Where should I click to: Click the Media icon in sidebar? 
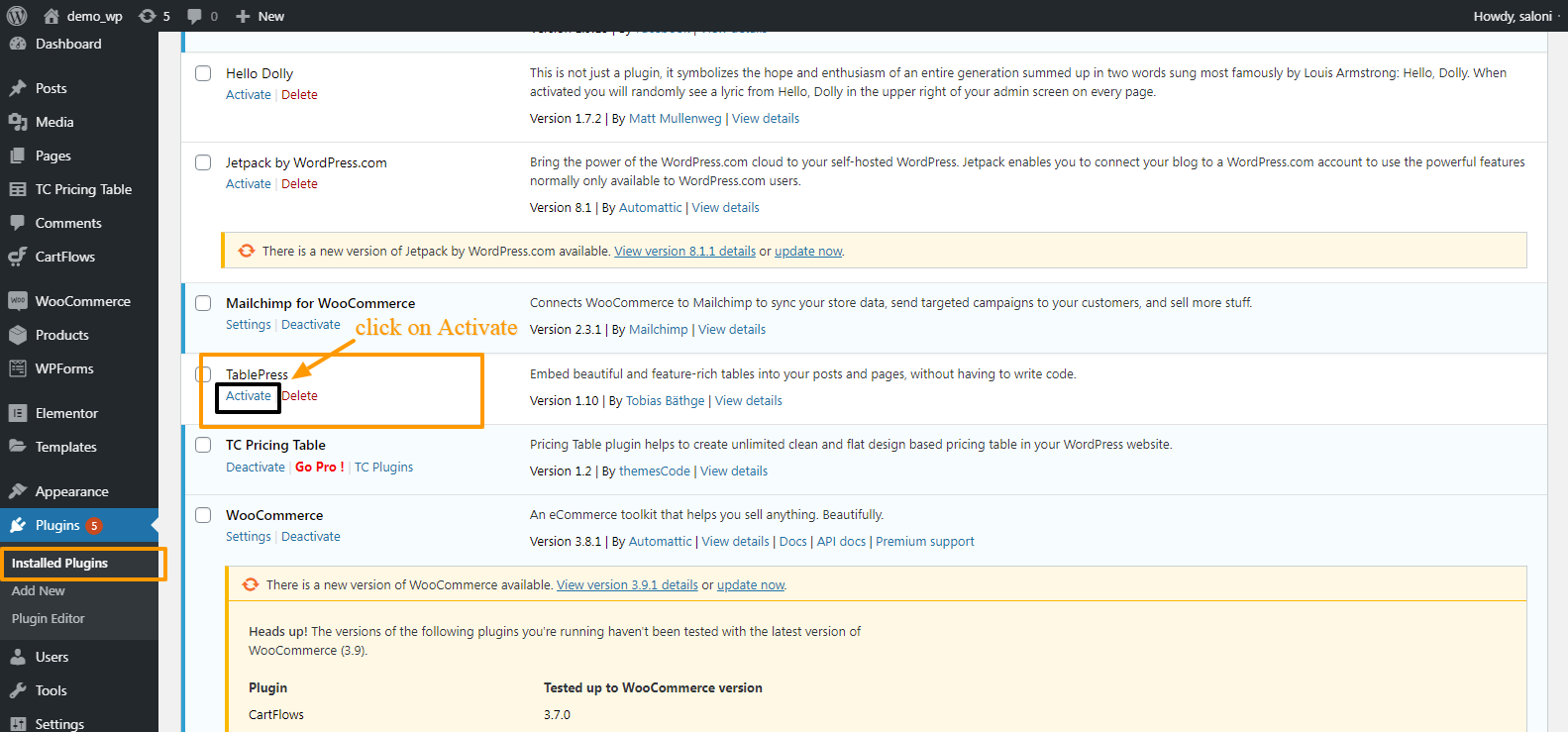pyautogui.click(x=17, y=122)
